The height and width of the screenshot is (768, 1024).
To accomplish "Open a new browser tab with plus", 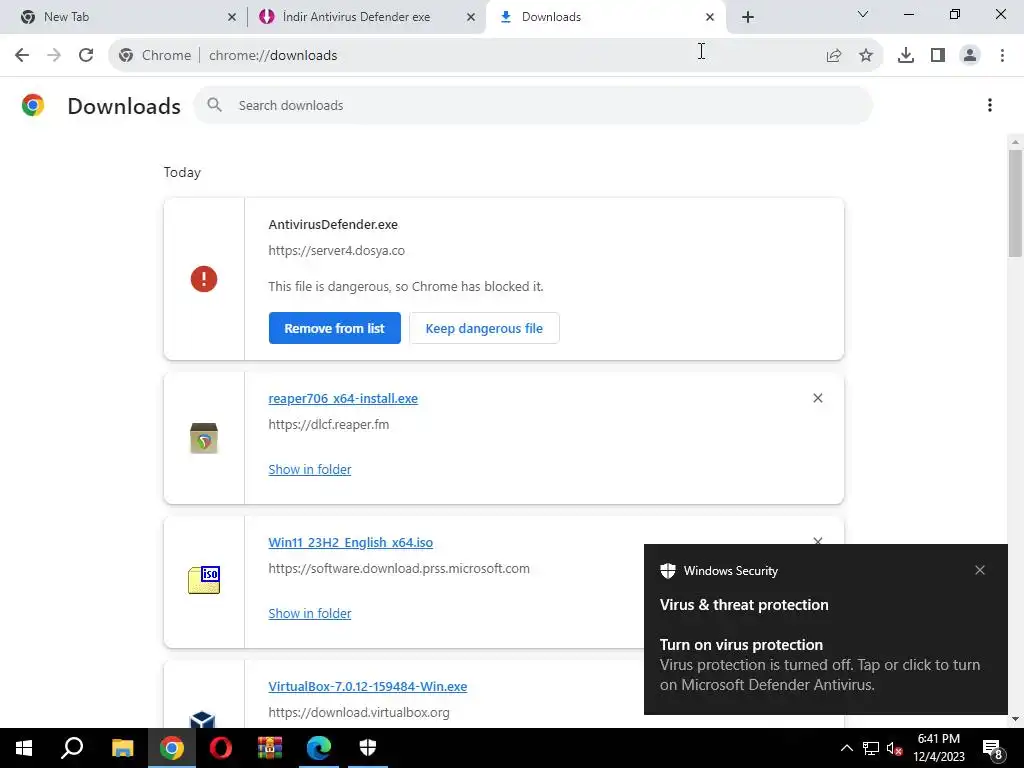I will coord(748,17).
